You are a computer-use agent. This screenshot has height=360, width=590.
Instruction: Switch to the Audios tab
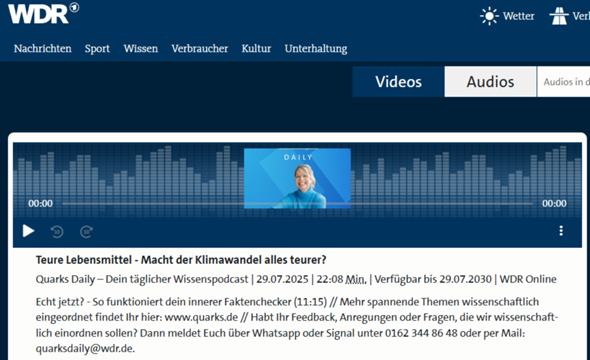pos(490,82)
